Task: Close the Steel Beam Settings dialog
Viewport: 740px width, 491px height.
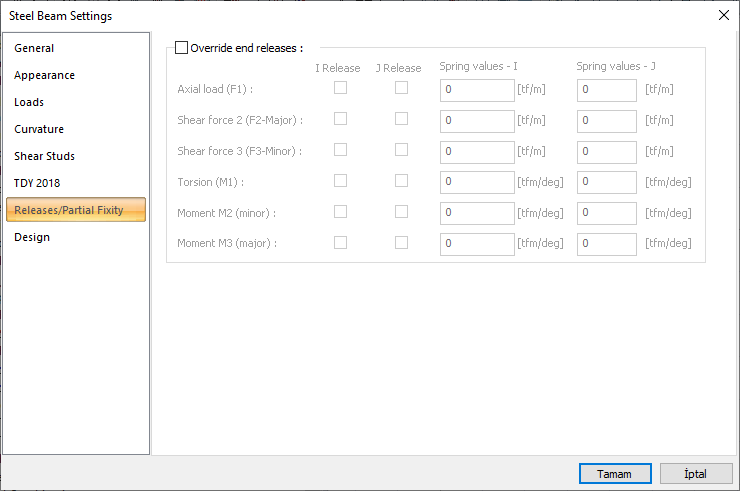Action: point(724,15)
